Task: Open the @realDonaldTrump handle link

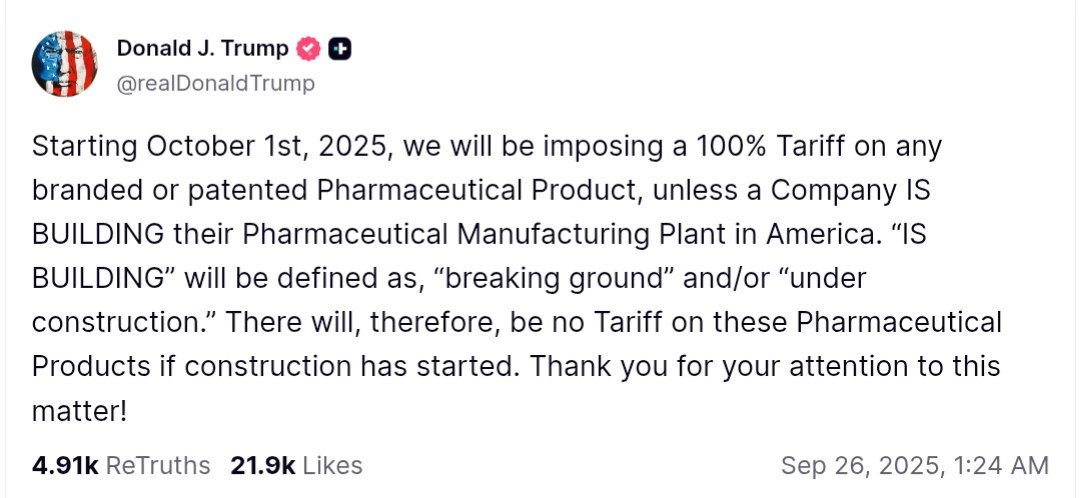Action: pos(216,83)
